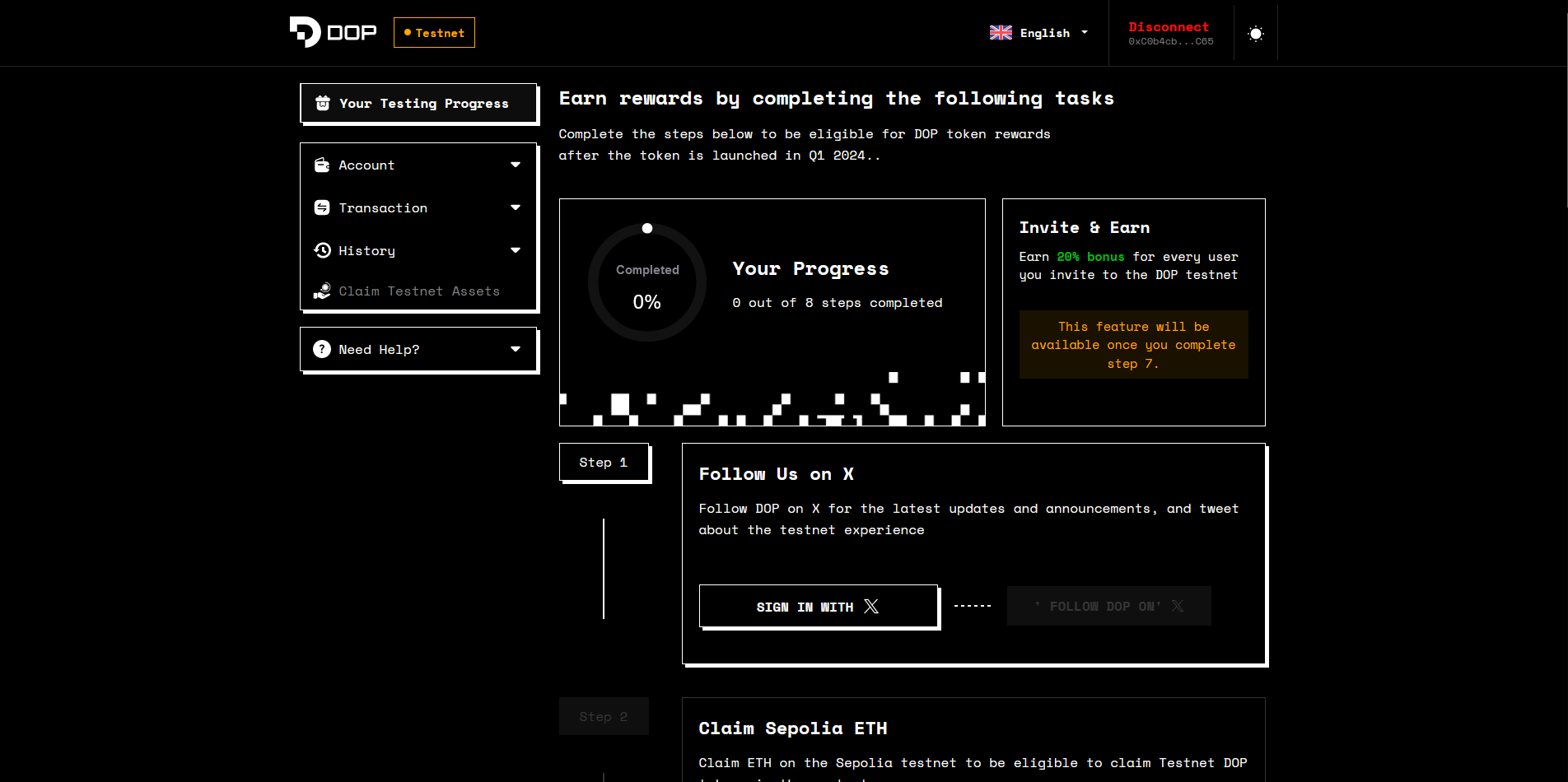Screen dimensions: 1568x782
Task: Select the Step 1 marker
Action: (x=604, y=463)
